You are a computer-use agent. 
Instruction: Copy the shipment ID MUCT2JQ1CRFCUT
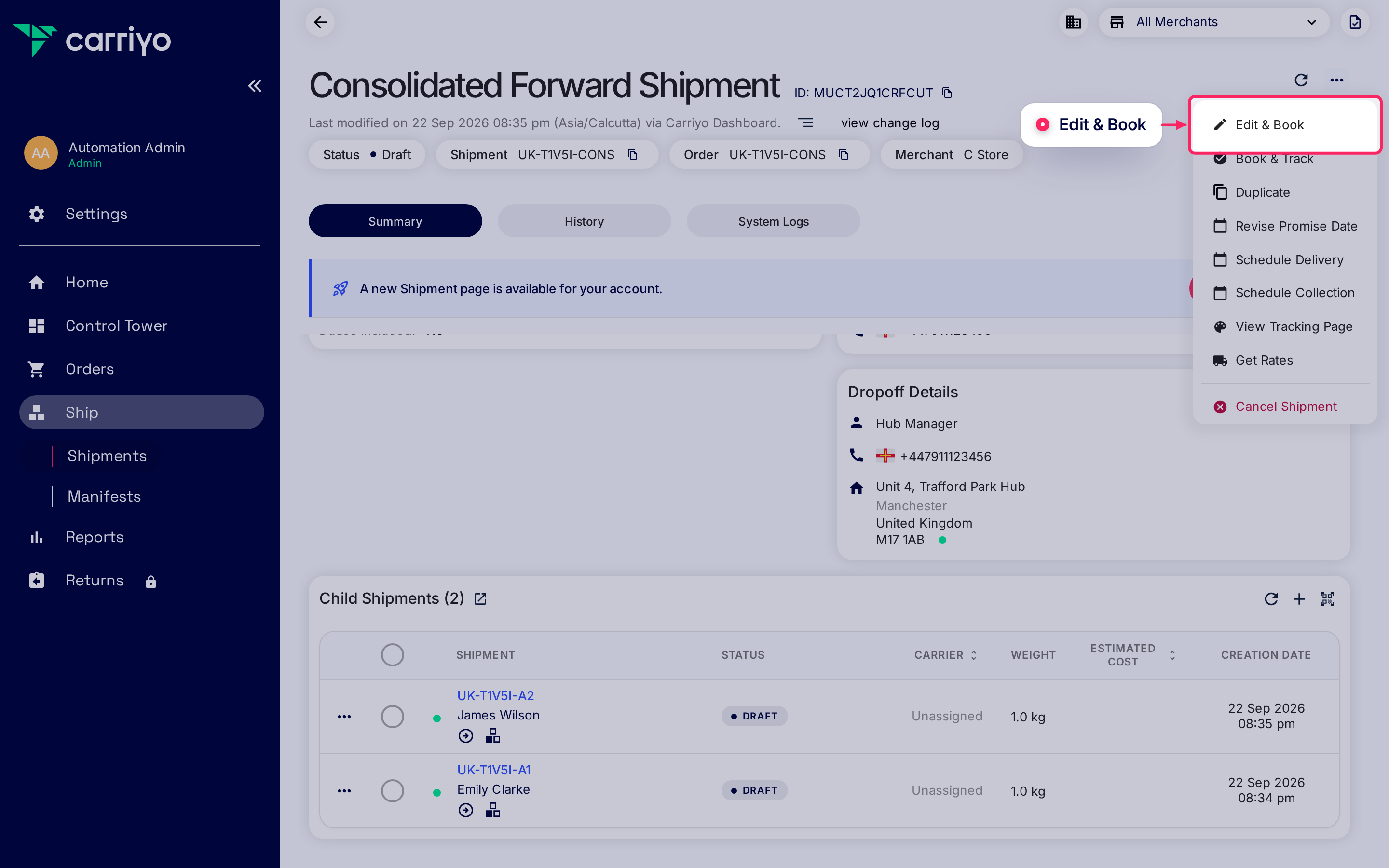pos(947,93)
